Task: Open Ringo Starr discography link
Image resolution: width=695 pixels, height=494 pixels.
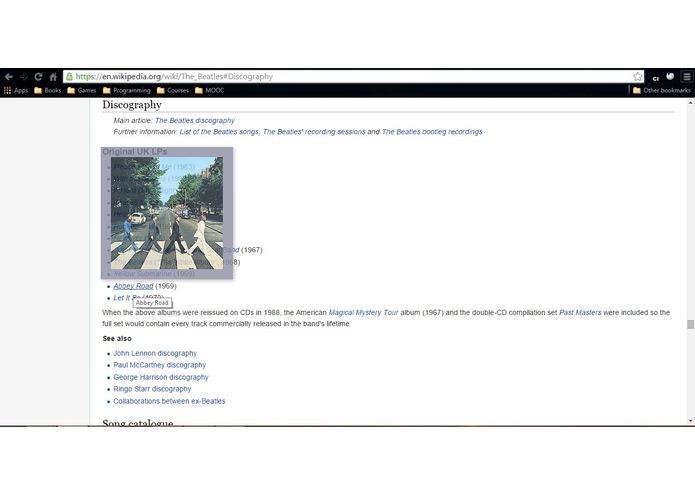Action: click(152, 389)
